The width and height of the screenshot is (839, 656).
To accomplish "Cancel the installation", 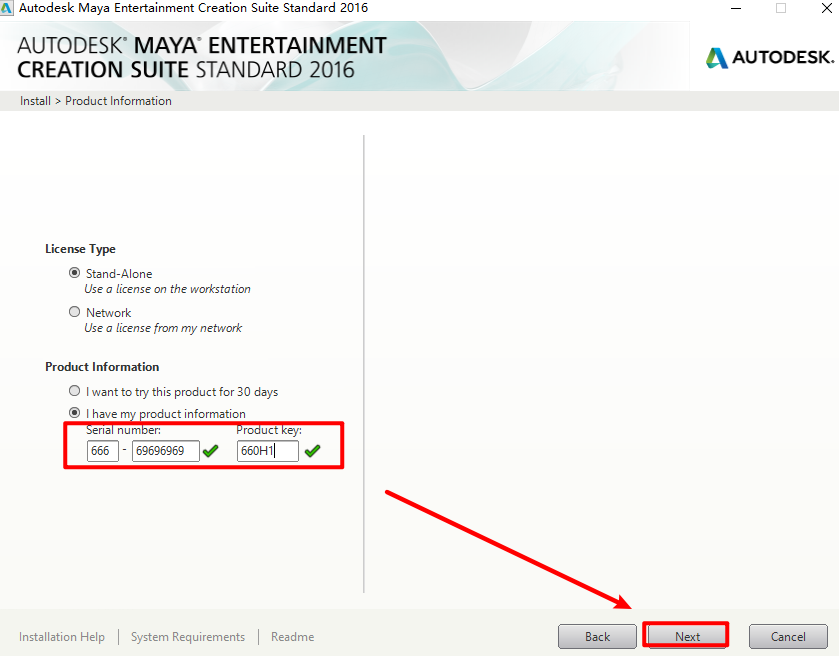I will coord(788,636).
